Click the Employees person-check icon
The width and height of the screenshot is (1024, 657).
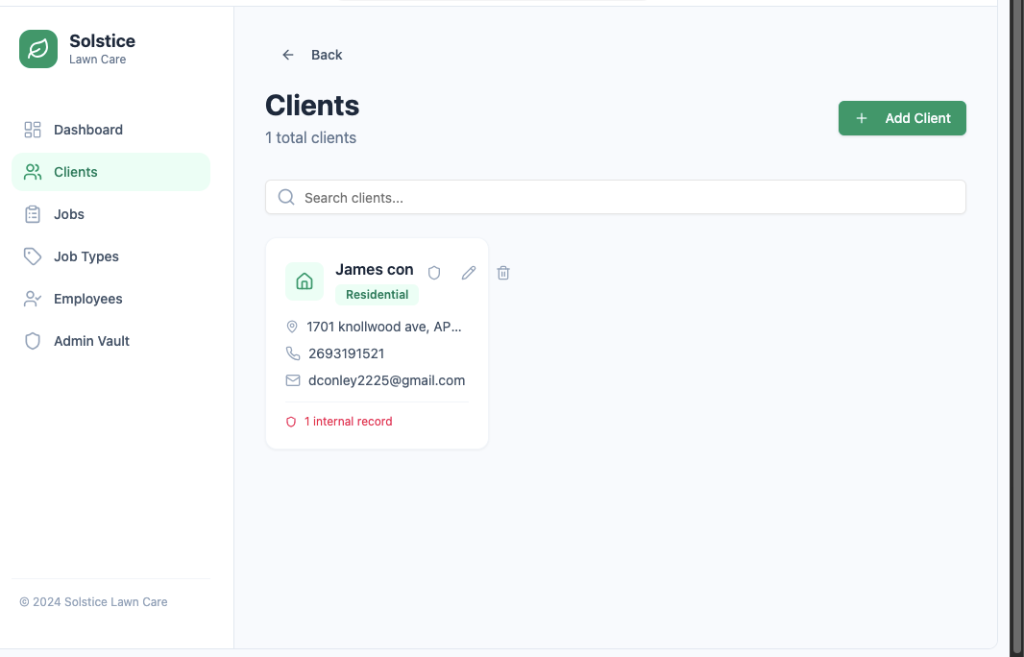pos(33,299)
